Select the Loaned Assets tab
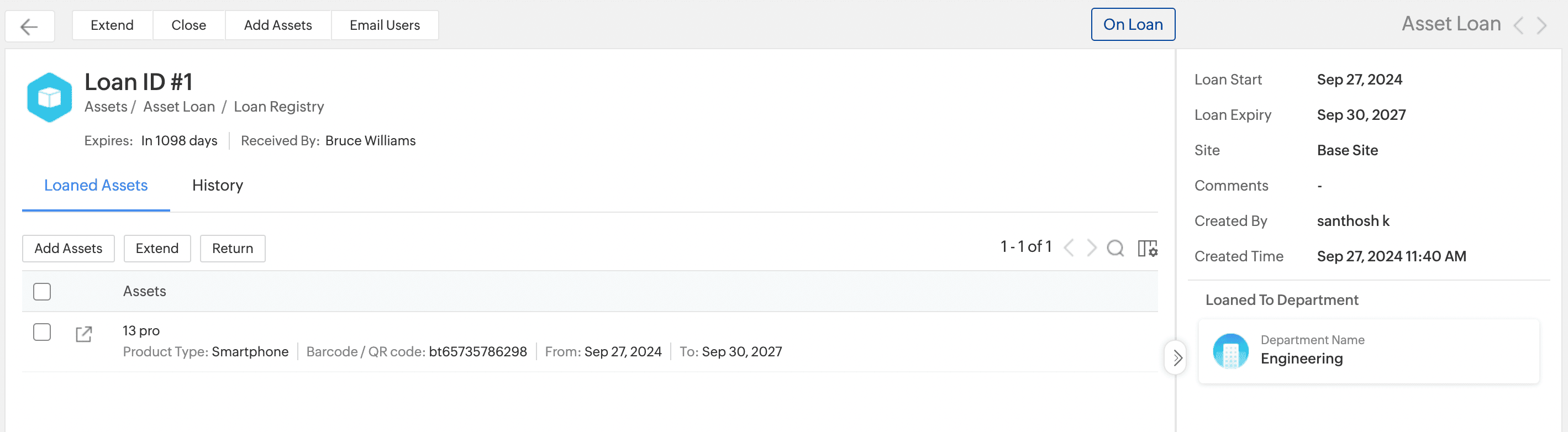Viewport: 1568px width, 432px height. [96, 186]
